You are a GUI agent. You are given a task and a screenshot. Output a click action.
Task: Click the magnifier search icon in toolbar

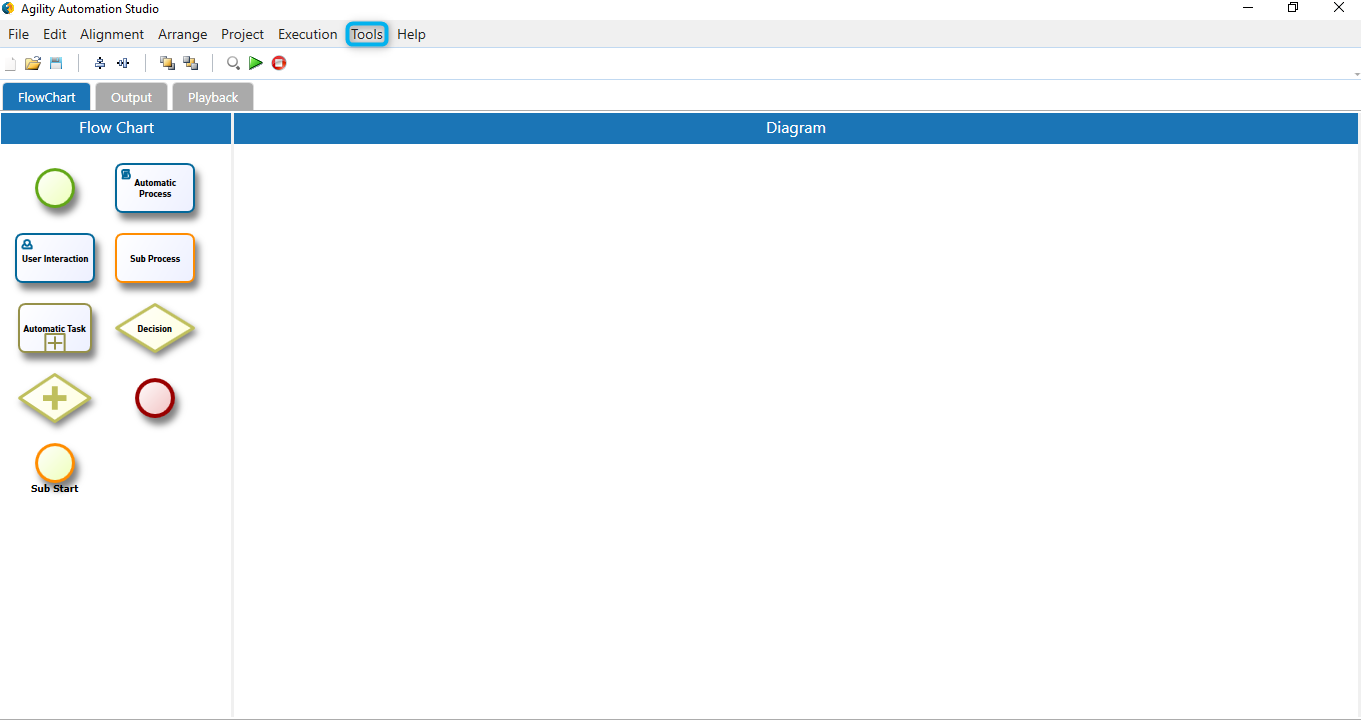[233, 63]
